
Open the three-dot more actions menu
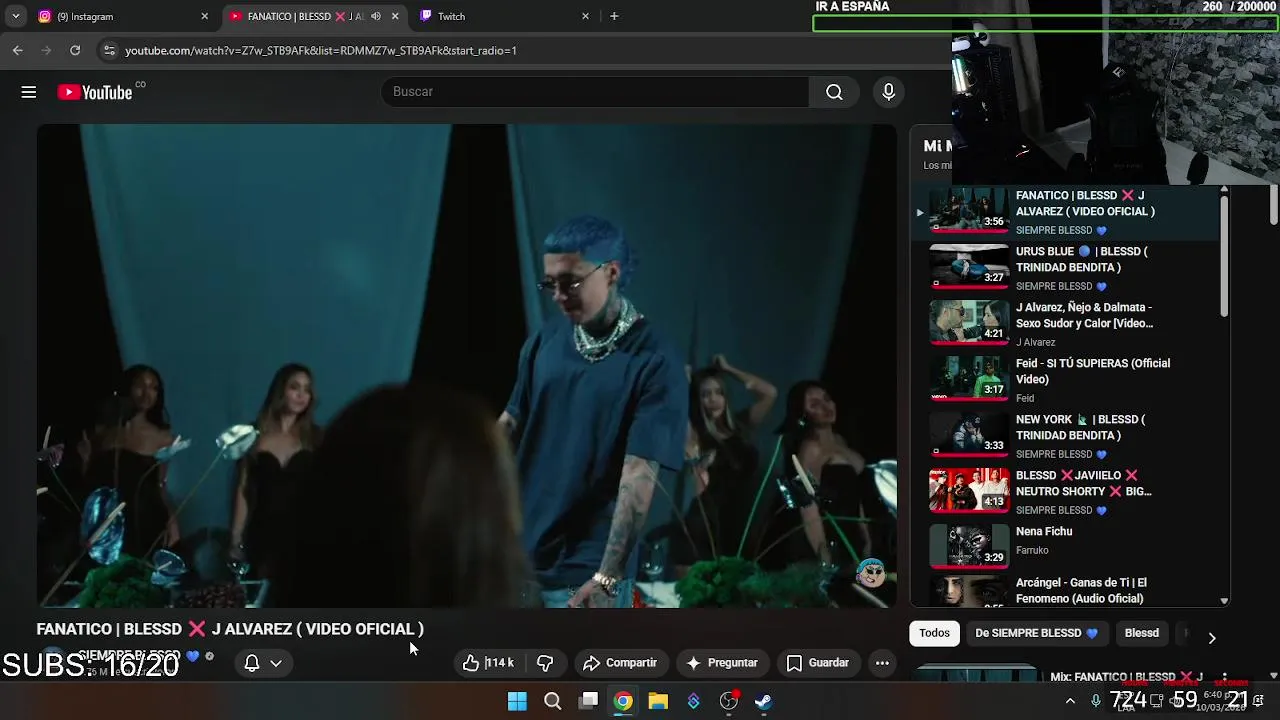pyautogui.click(x=882, y=663)
